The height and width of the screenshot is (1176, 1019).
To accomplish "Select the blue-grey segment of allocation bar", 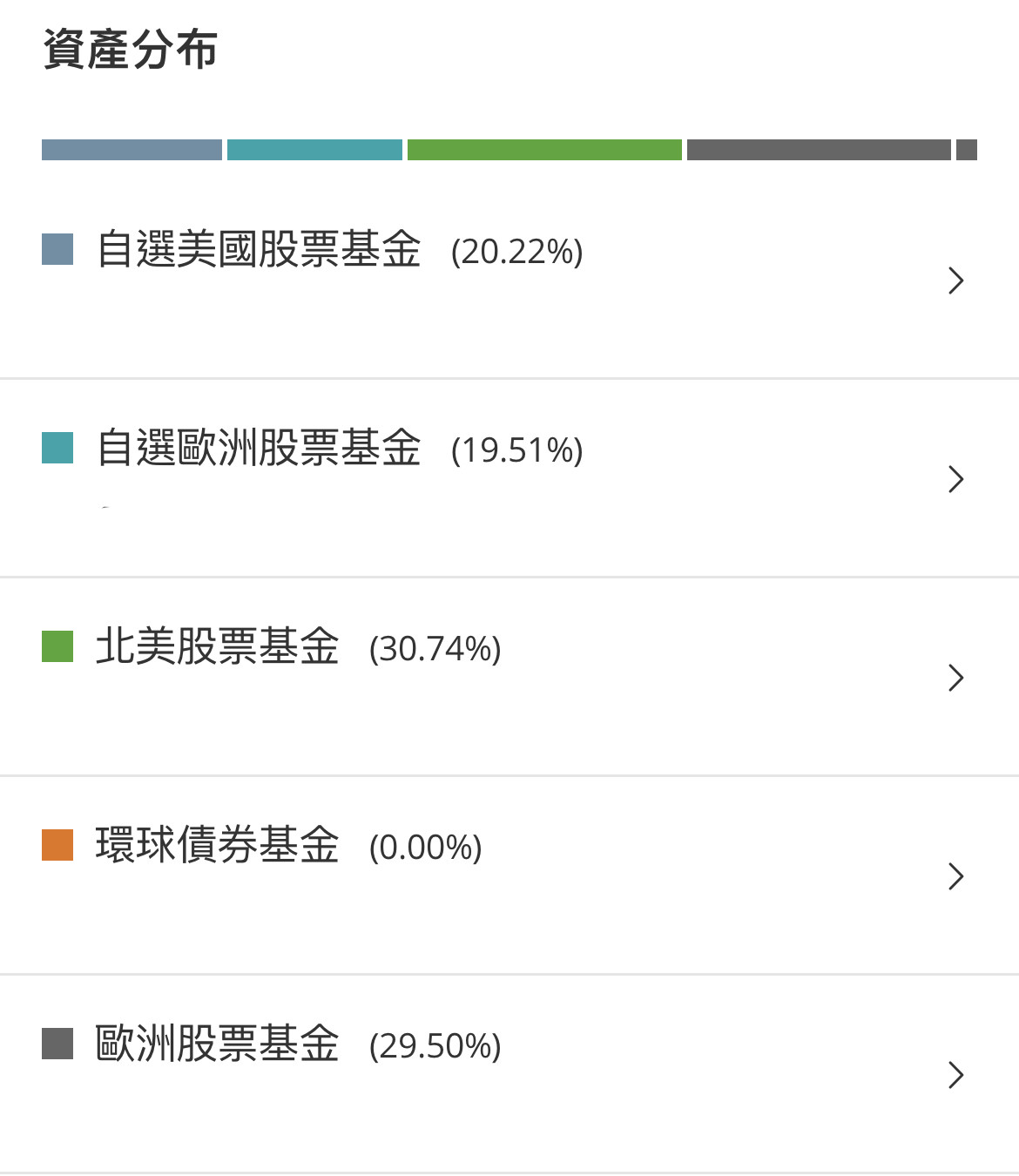I will (x=132, y=150).
